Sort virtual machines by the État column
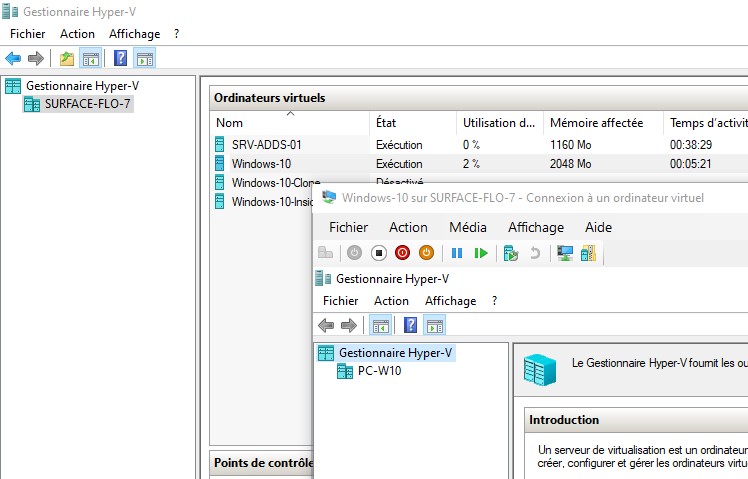748x479 pixels. coord(413,123)
